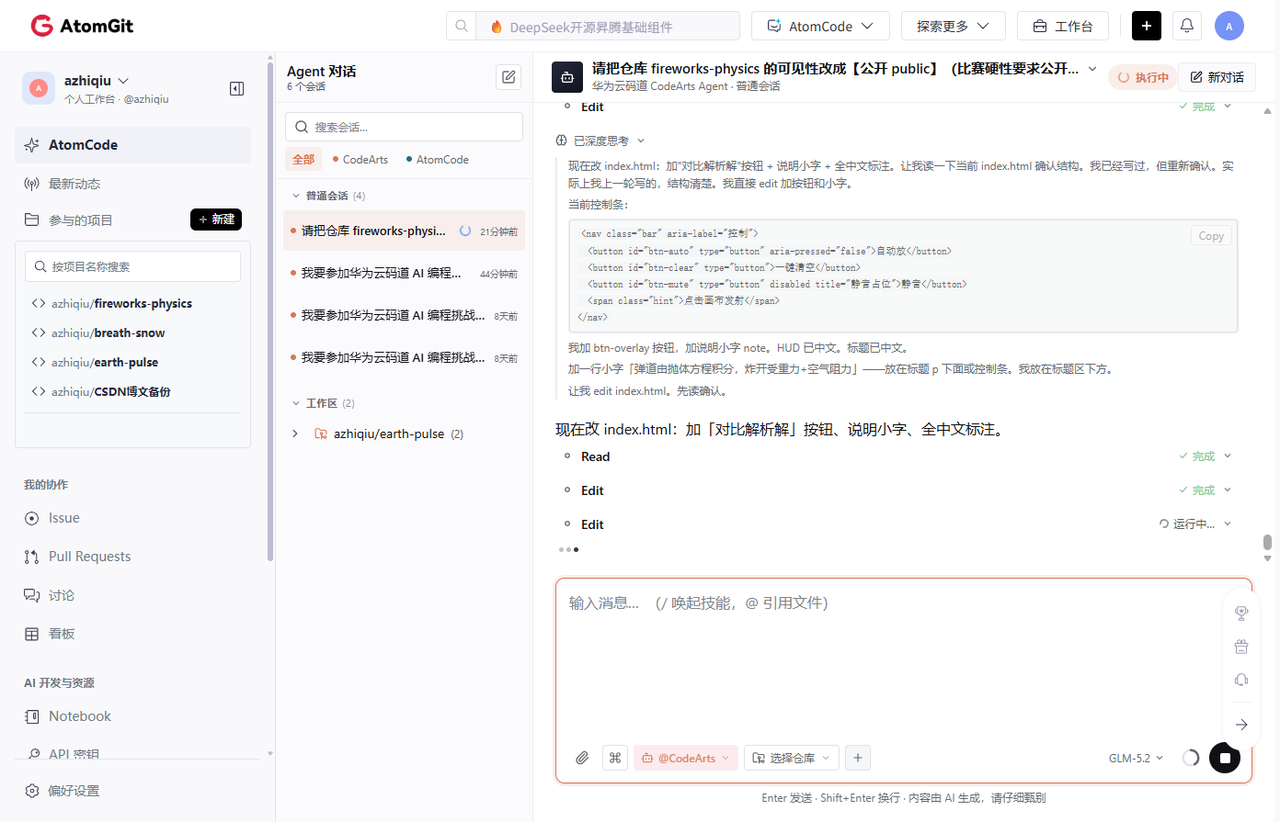1280x822 pixels.
Task: Open the customer support headset icon
Action: 1241,680
